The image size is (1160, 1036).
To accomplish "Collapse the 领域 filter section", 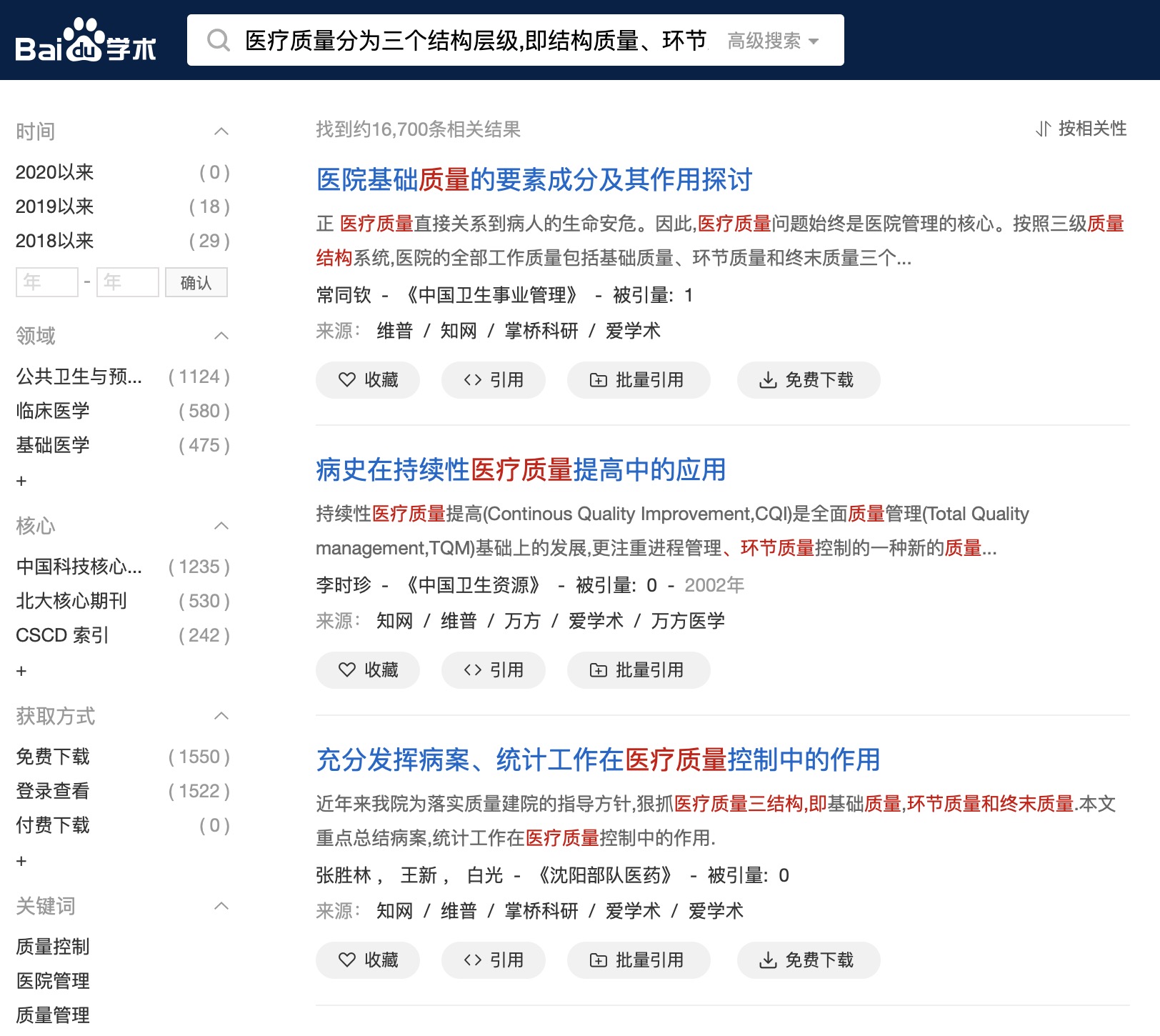I will pos(221,336).
